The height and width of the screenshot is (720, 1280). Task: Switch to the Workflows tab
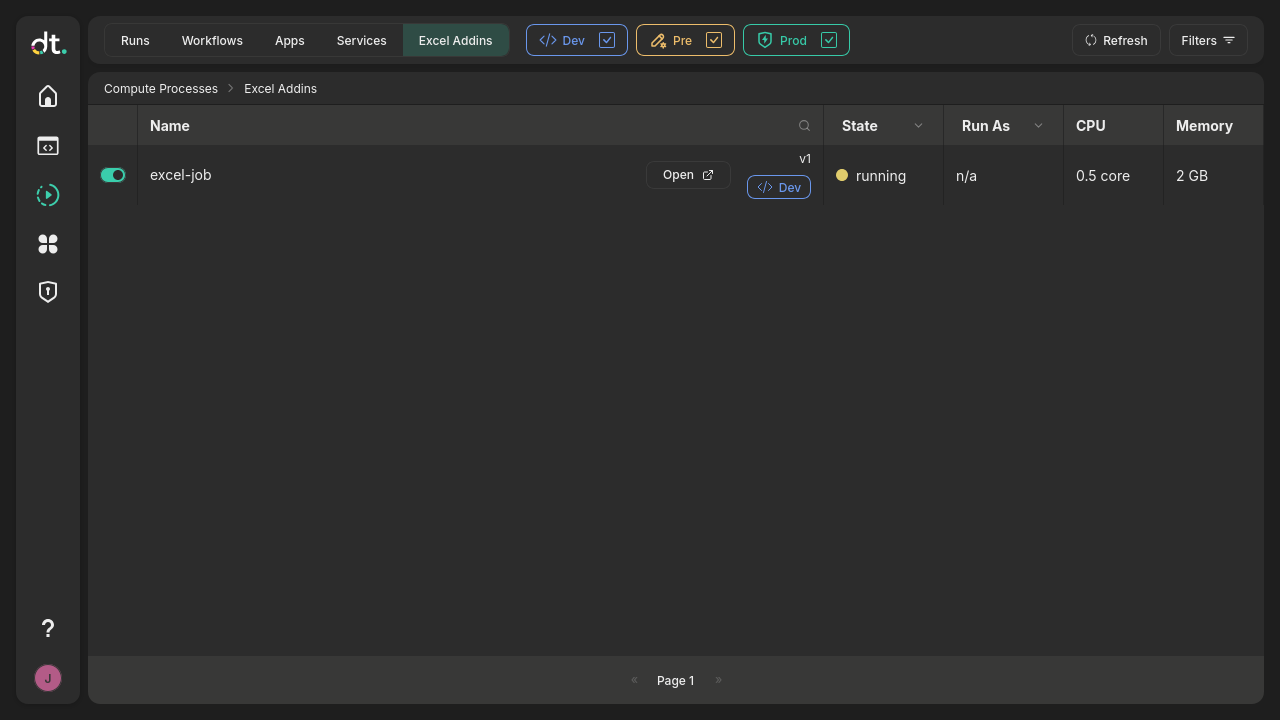click(212, 40)
